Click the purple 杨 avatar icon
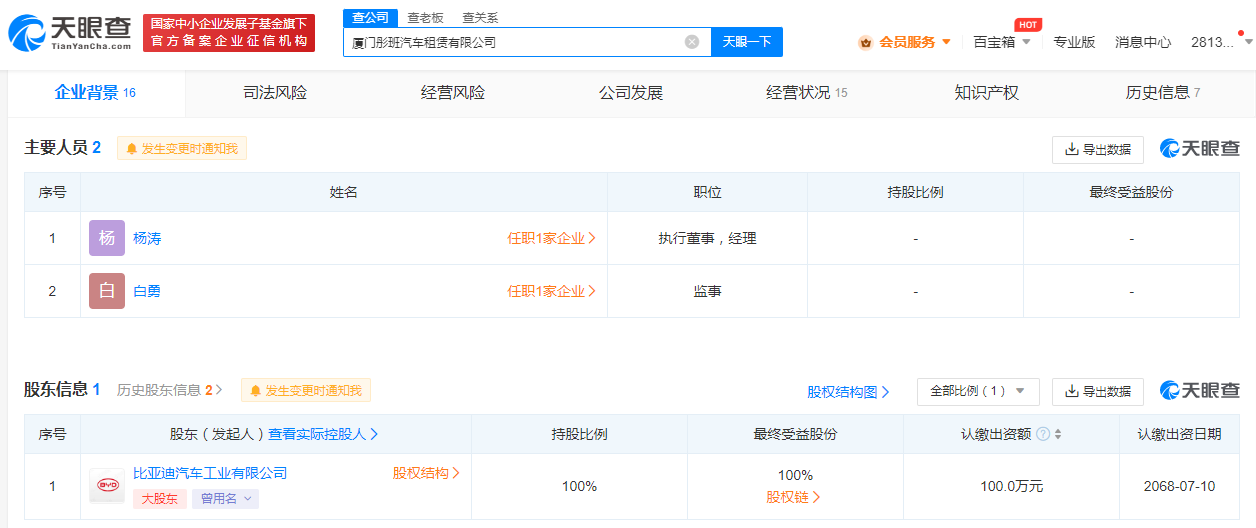Screen dimensions: 1256x528 tap(107, 238)
